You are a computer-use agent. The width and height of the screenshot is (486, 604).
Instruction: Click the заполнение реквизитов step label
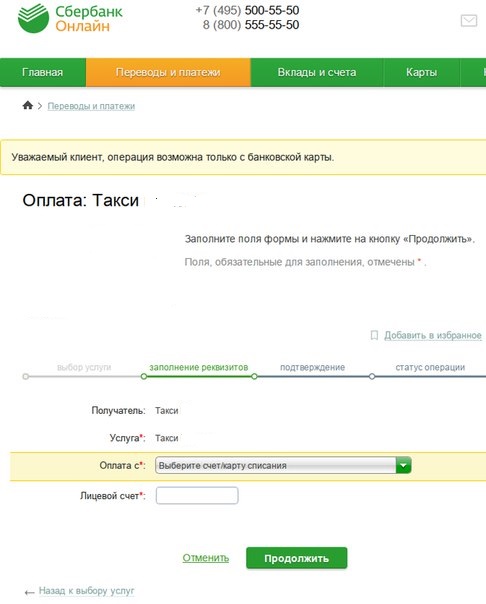pos(199,367)
